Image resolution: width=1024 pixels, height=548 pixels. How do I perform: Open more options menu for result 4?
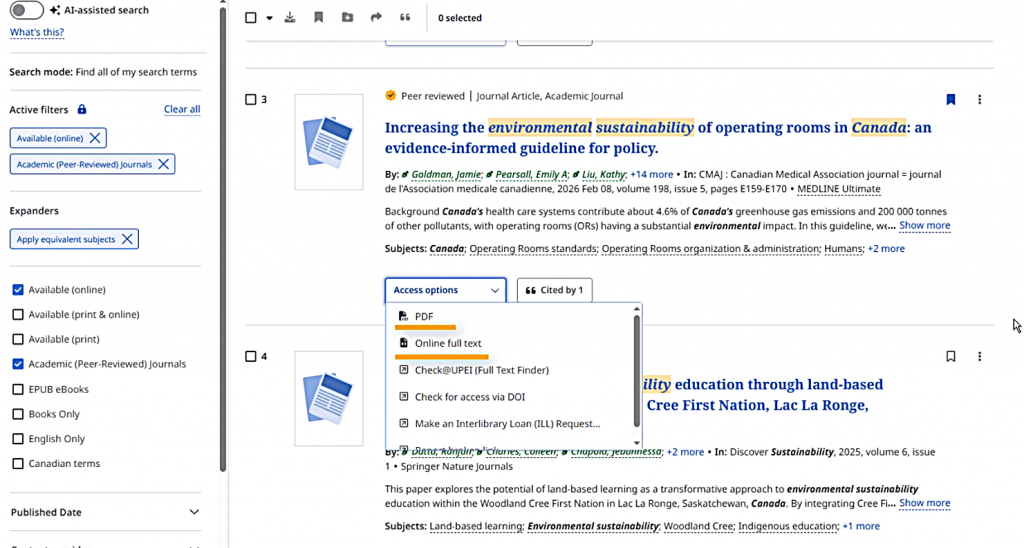(980, 357)
